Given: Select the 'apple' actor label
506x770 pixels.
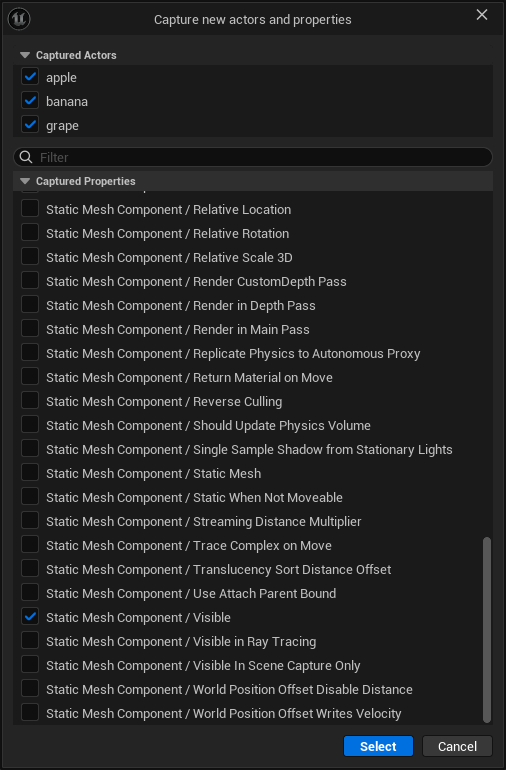Looking at the screenshot, I should [61, 78].
